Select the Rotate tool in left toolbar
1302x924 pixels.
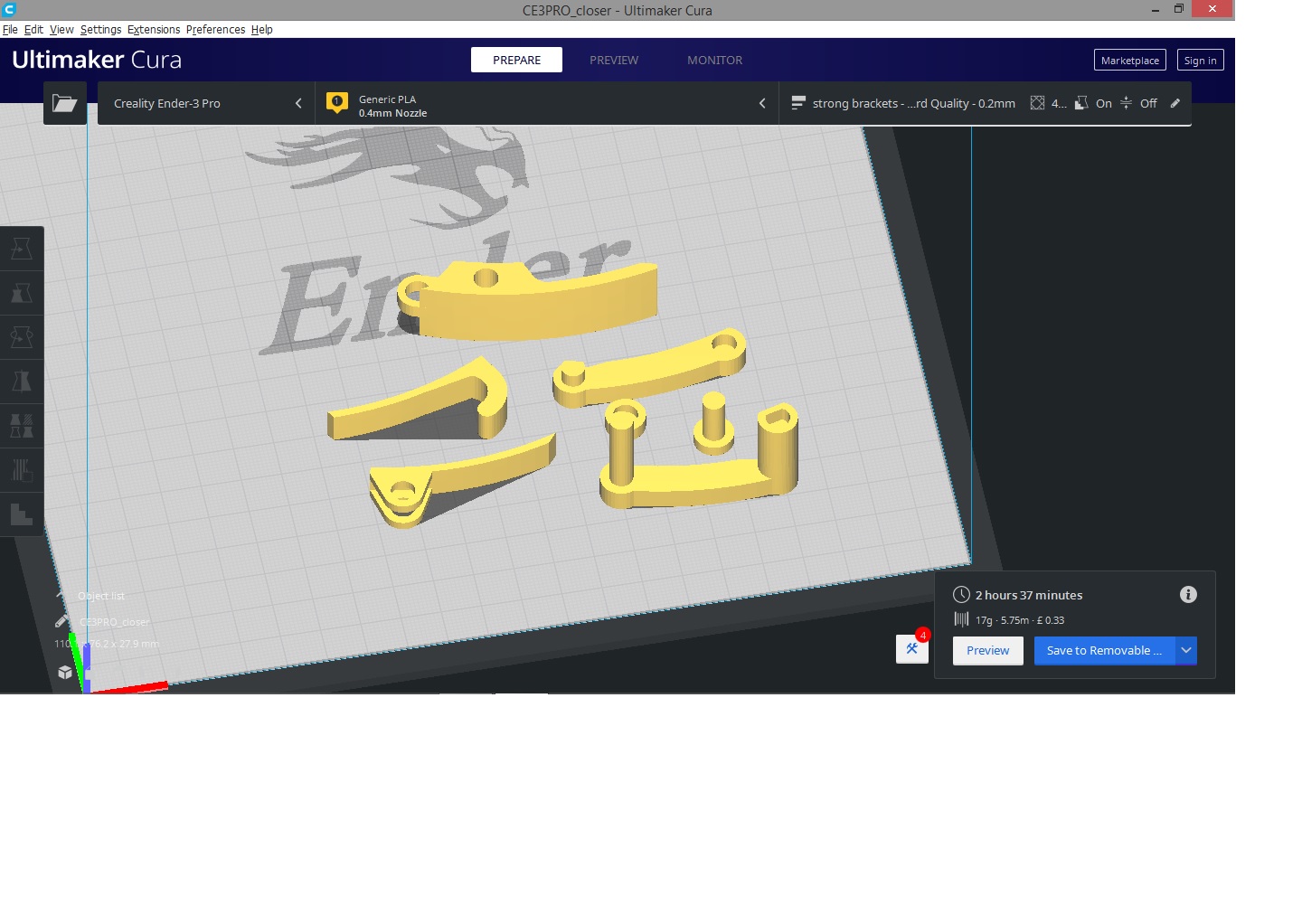[22, 337]
